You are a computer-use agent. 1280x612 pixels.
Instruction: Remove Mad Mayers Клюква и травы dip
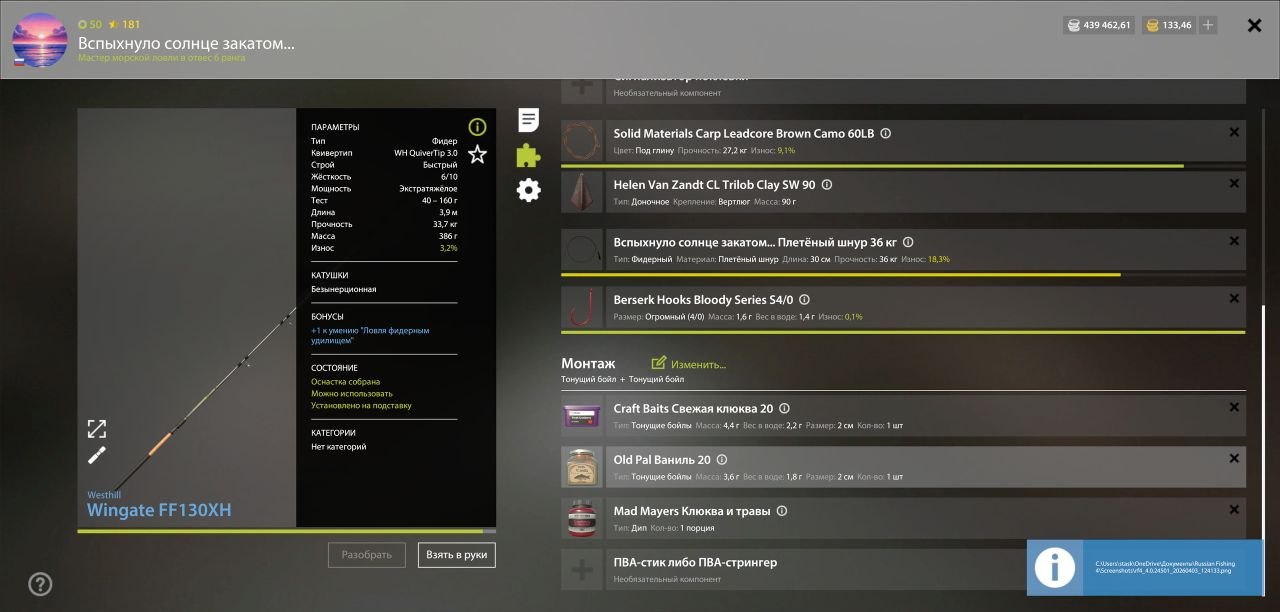point(1234,509)
